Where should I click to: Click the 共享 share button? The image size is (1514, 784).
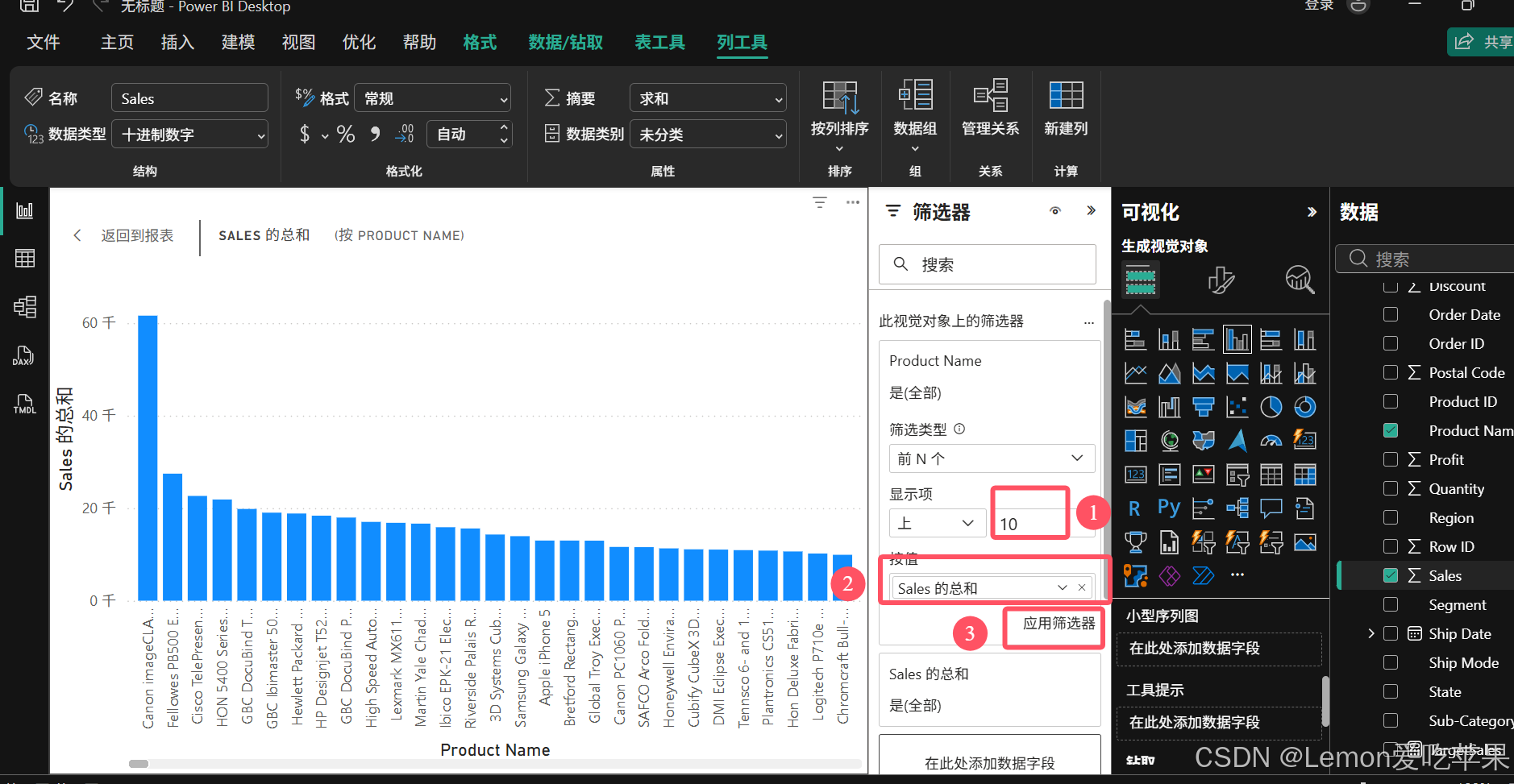1482,42
